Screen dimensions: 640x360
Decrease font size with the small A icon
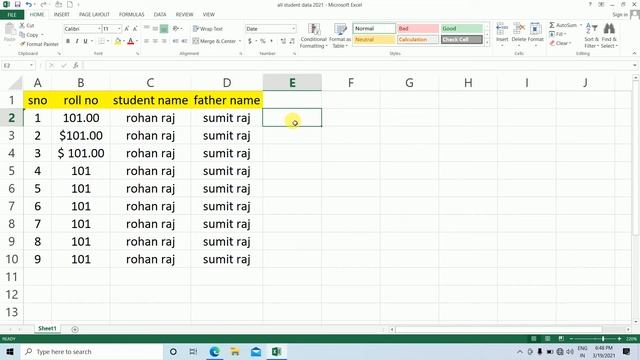click(135, 29)
